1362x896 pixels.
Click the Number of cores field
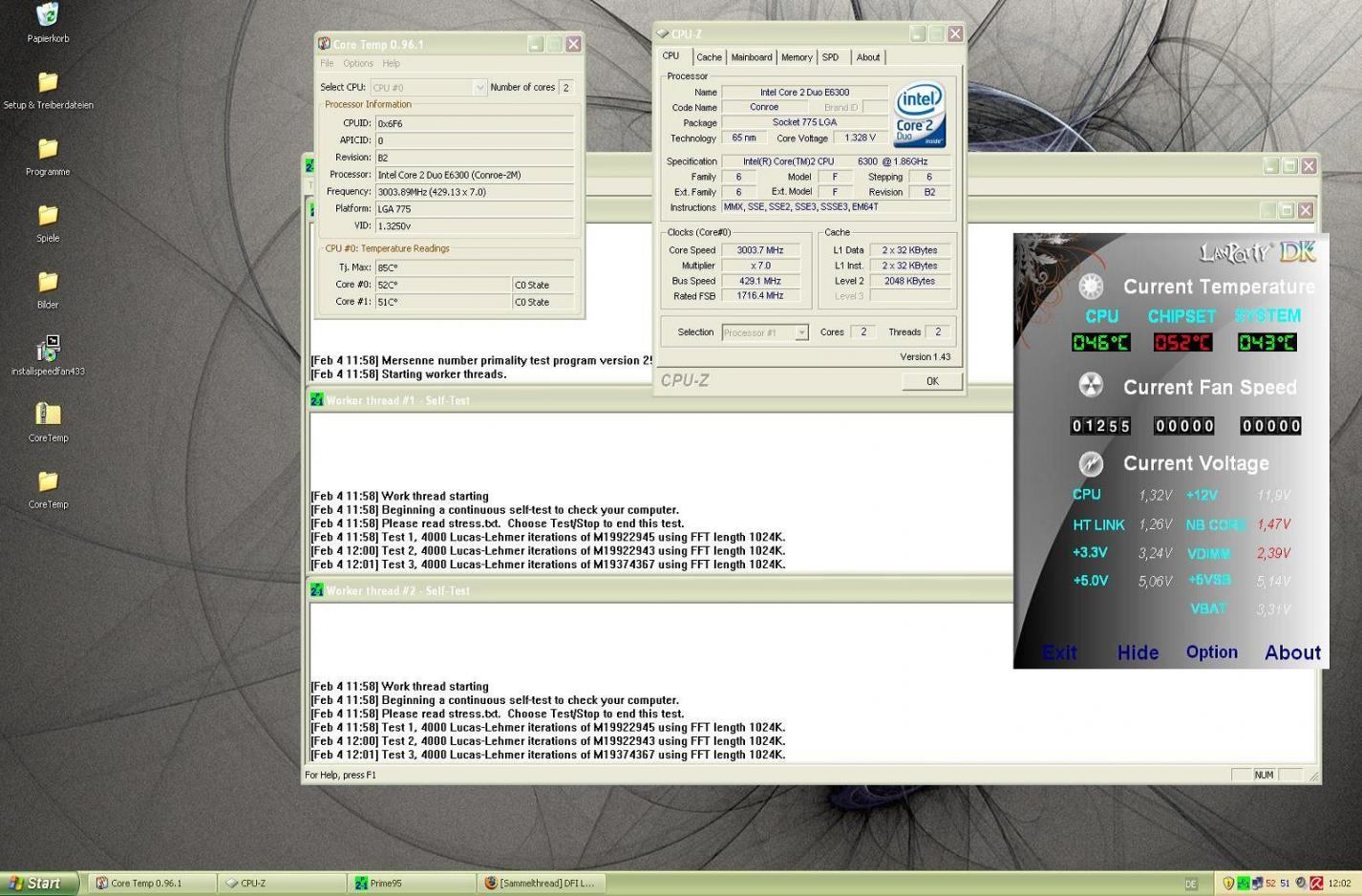click(566, 87)
